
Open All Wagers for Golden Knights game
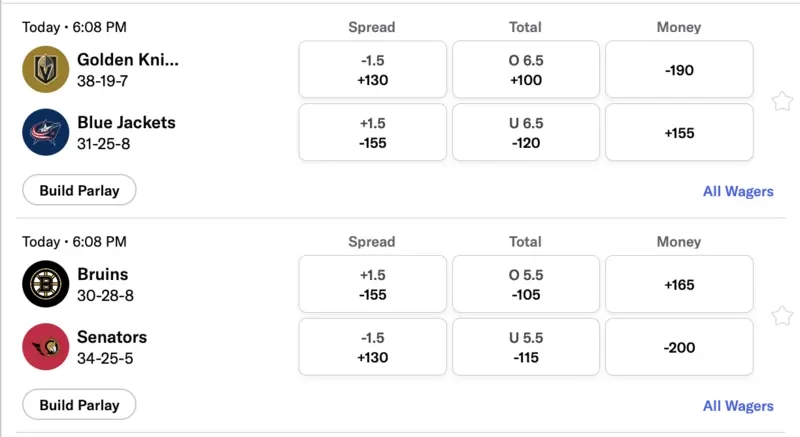pos(738,191)
